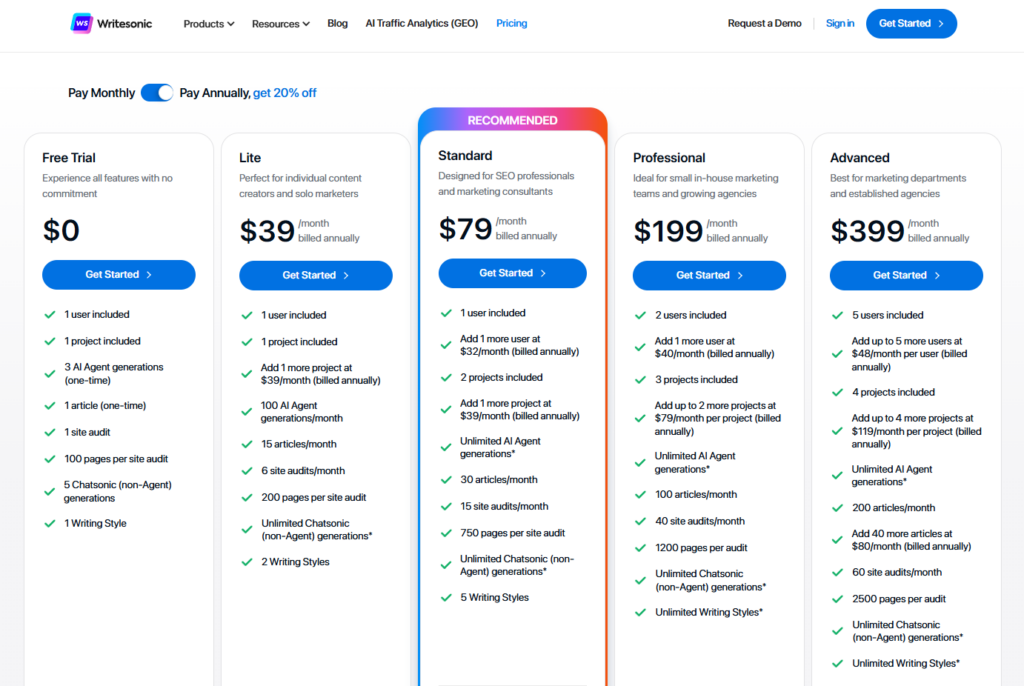This screenshot has width=1024, height=686.
Task: Select Get Started for Professional plan
Action: coord(709,275)
